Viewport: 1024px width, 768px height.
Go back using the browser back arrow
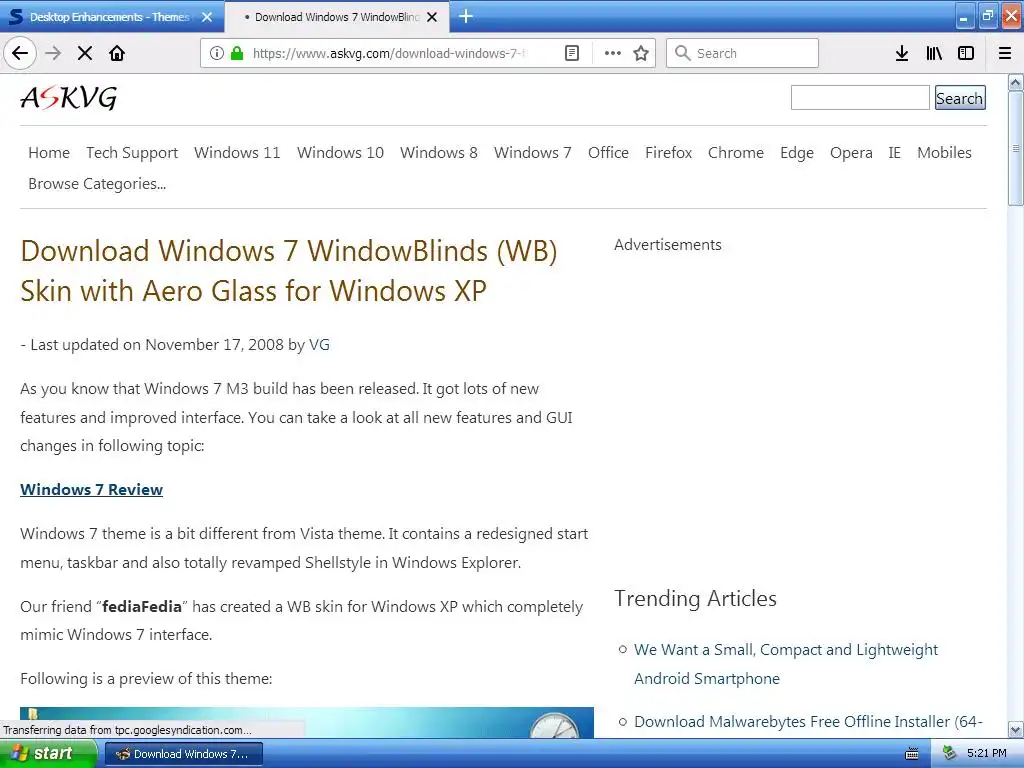click(x=20, y=53)
